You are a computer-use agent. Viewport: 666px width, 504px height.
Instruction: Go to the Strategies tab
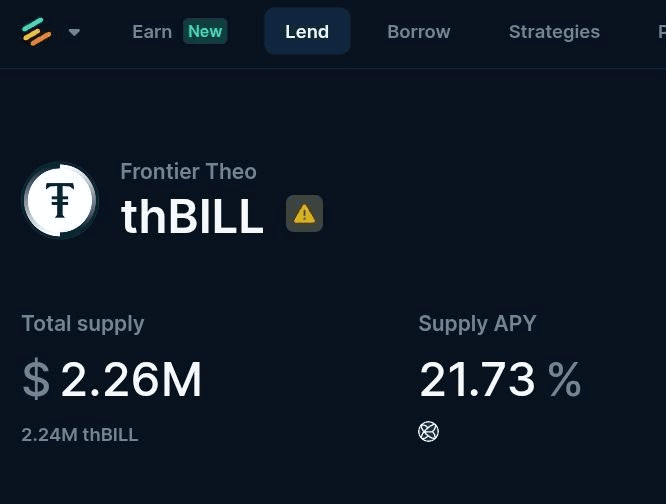click(554, 32)
